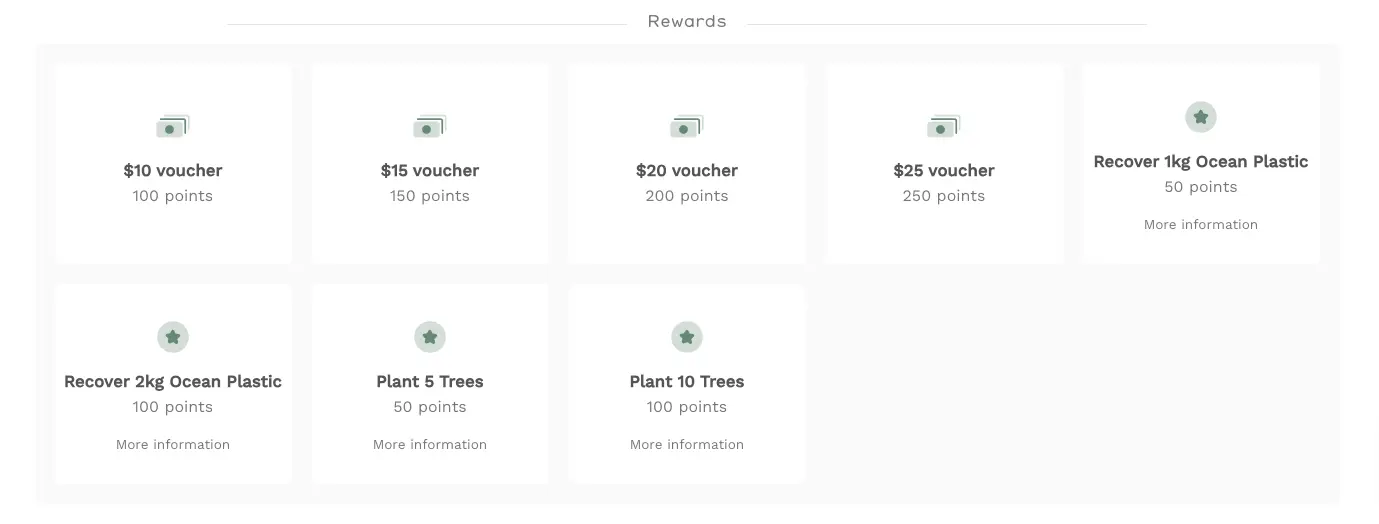The image size is (1379, 524).
Task: Open More information for Recover 1kg Ocean Plastic
Action: pyautogui.click(x=1200, y=225)
